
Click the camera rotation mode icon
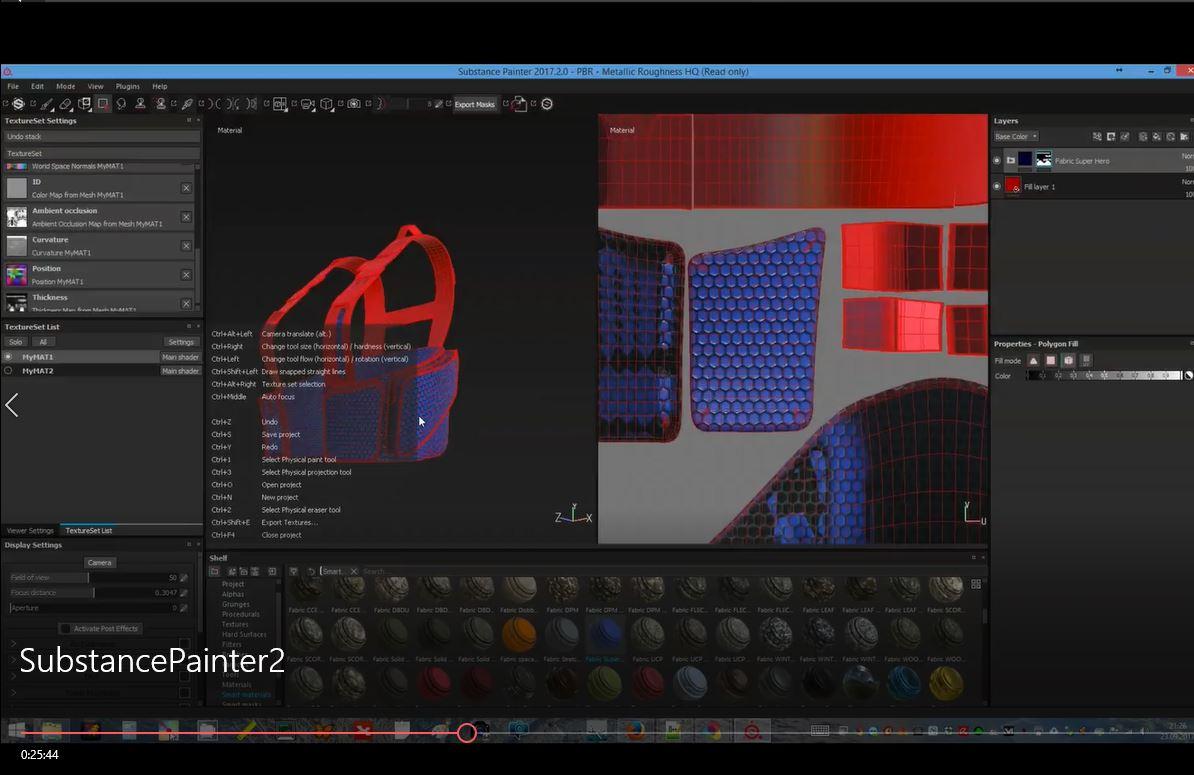click(307, 104)
